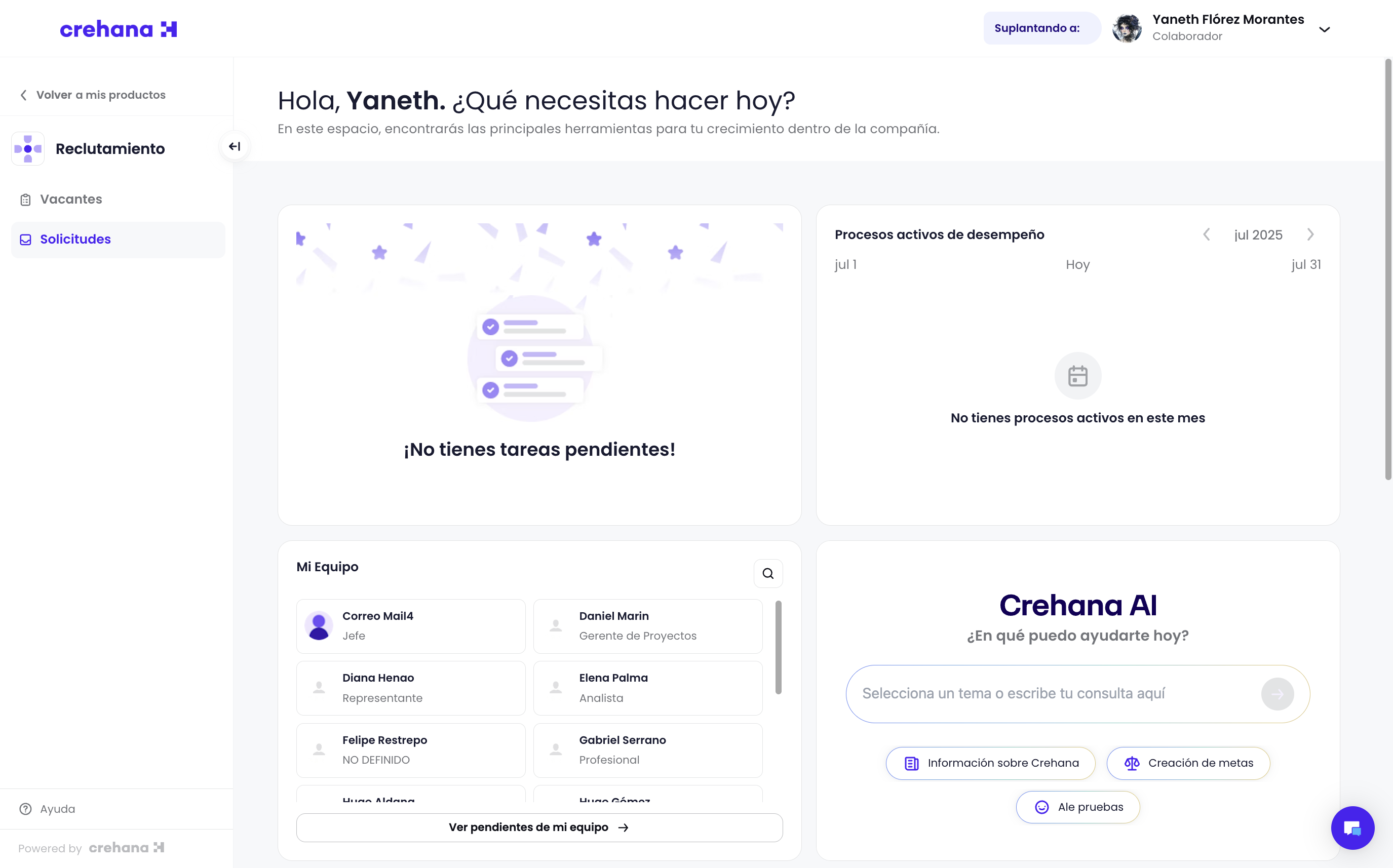
Task: Open Ayuda help link
Action: coord(47,809)
